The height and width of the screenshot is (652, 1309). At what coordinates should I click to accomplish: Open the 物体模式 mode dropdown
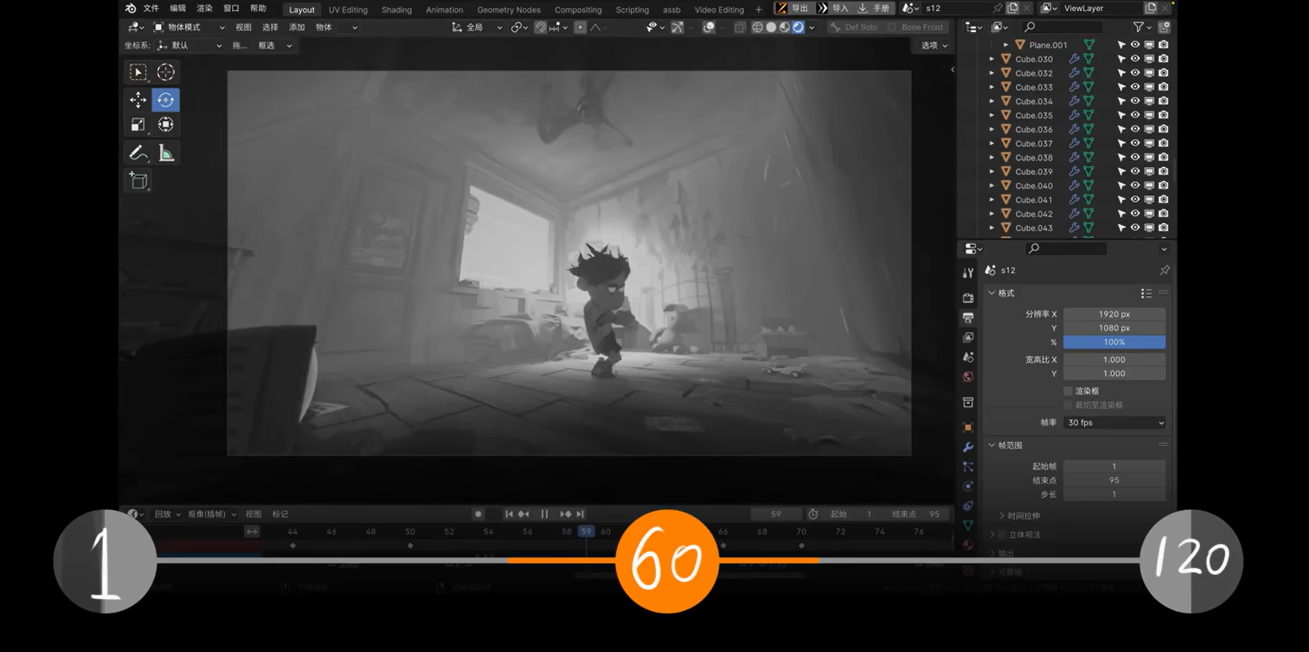point(188,28)
